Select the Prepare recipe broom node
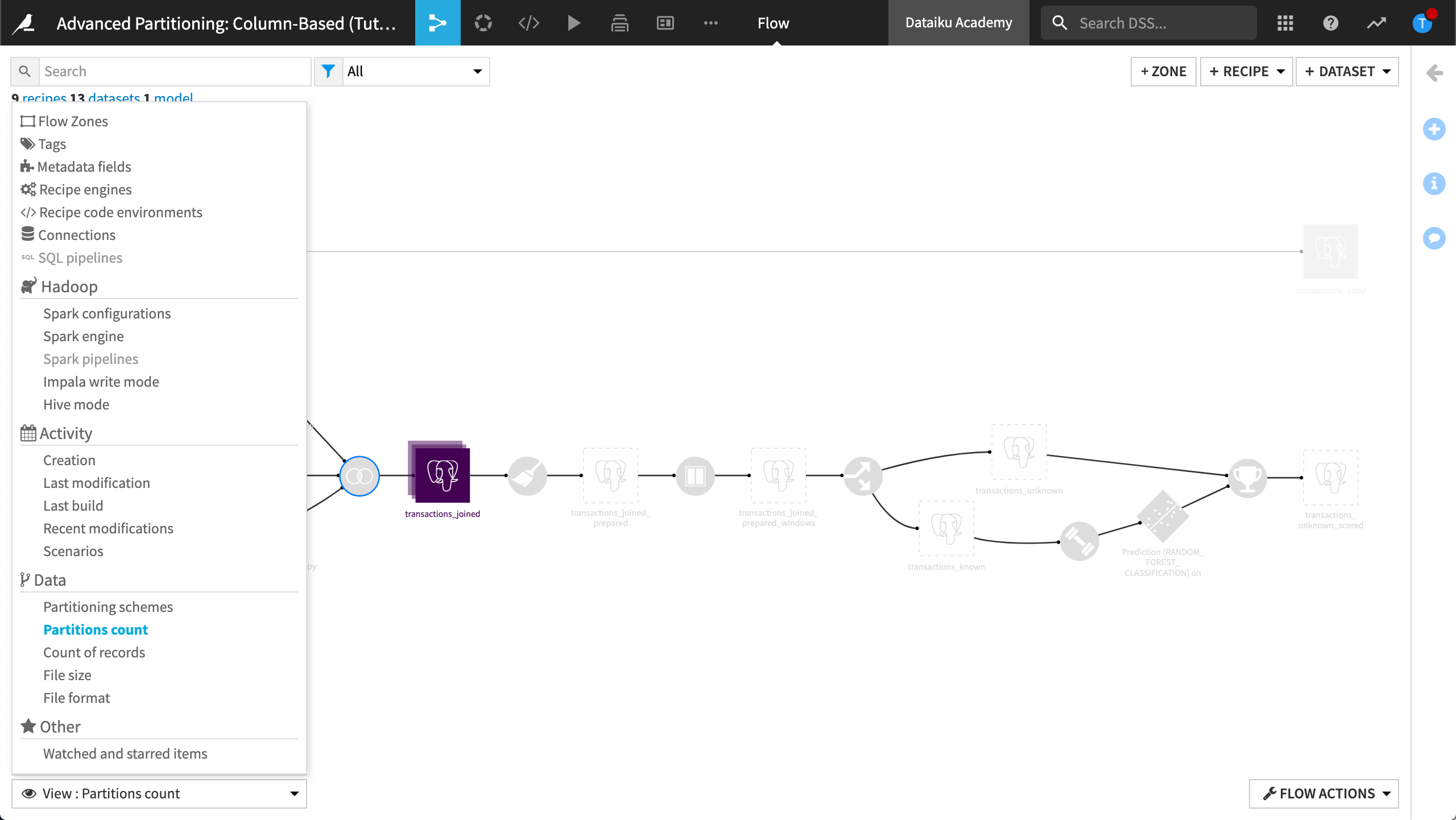 click(x=527, y=476)
